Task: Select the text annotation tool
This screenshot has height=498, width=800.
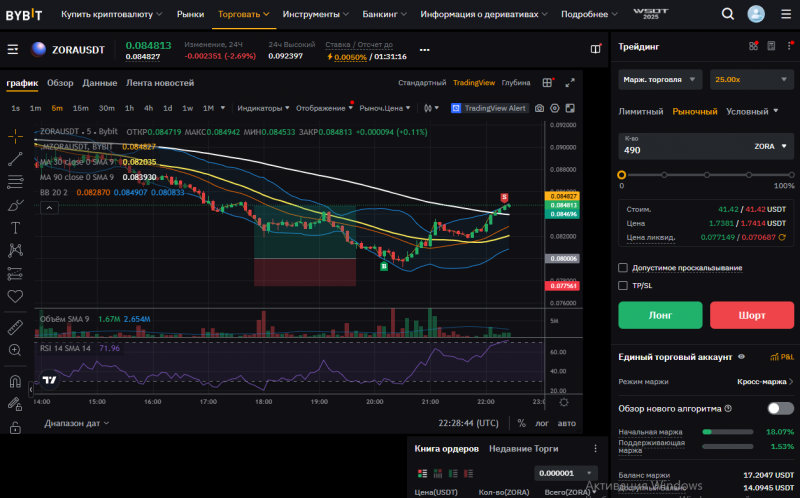Action: click(x=15, y=228)
